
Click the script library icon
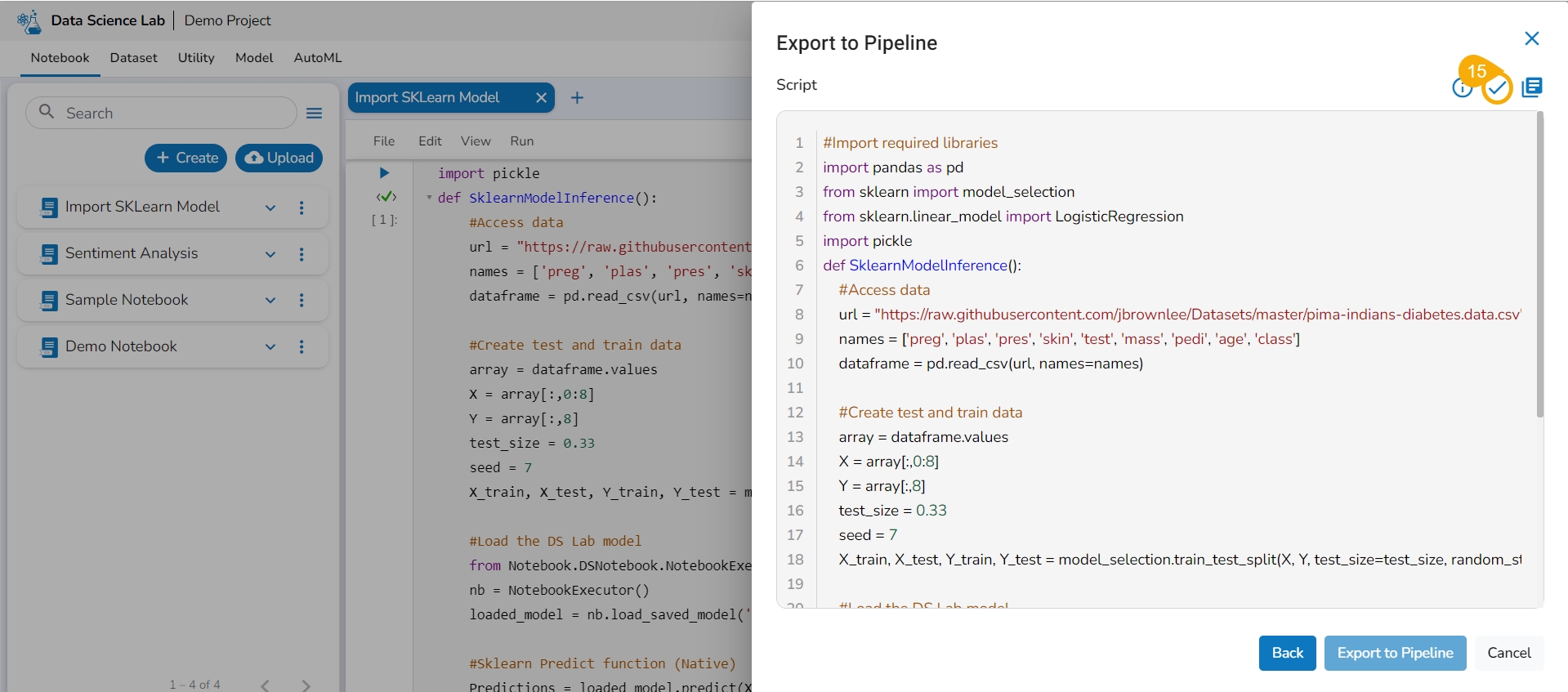tap(1532, 87)
